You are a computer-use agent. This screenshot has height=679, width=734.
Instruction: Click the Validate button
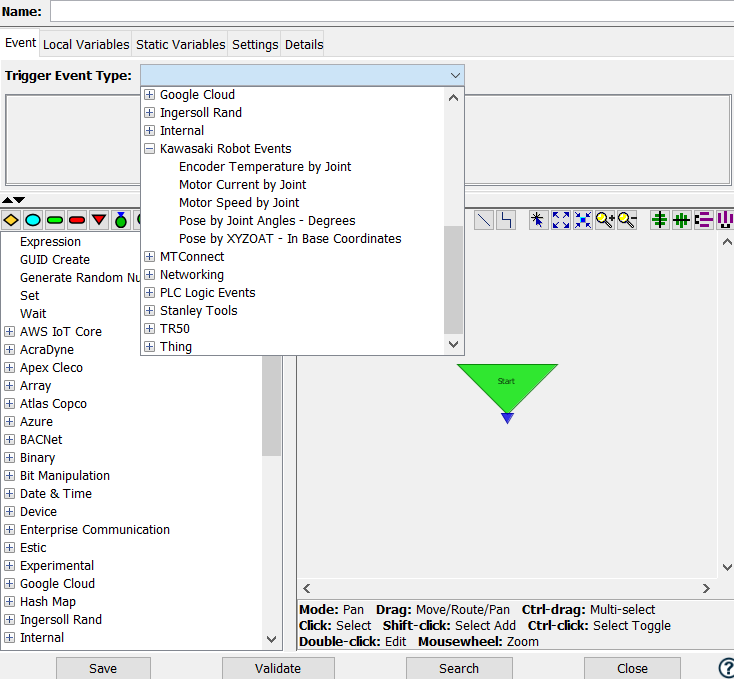coord(278,668)
